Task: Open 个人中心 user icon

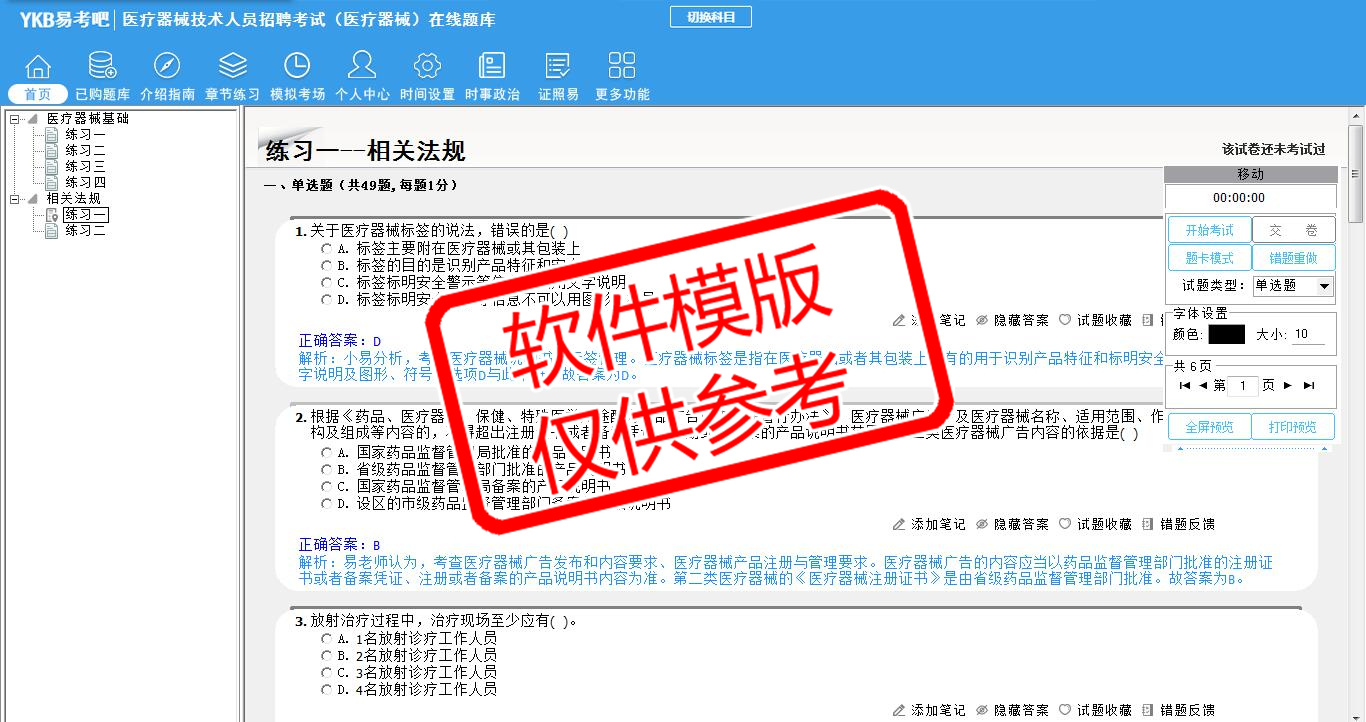Action: coord(362,66)
